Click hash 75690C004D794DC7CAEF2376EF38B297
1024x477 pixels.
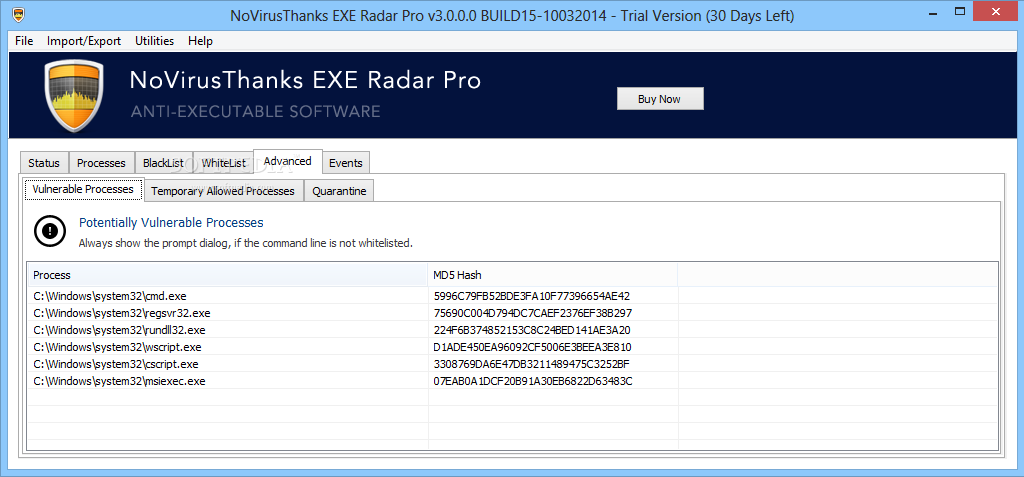pyautogui.click(x=532, y=313)
